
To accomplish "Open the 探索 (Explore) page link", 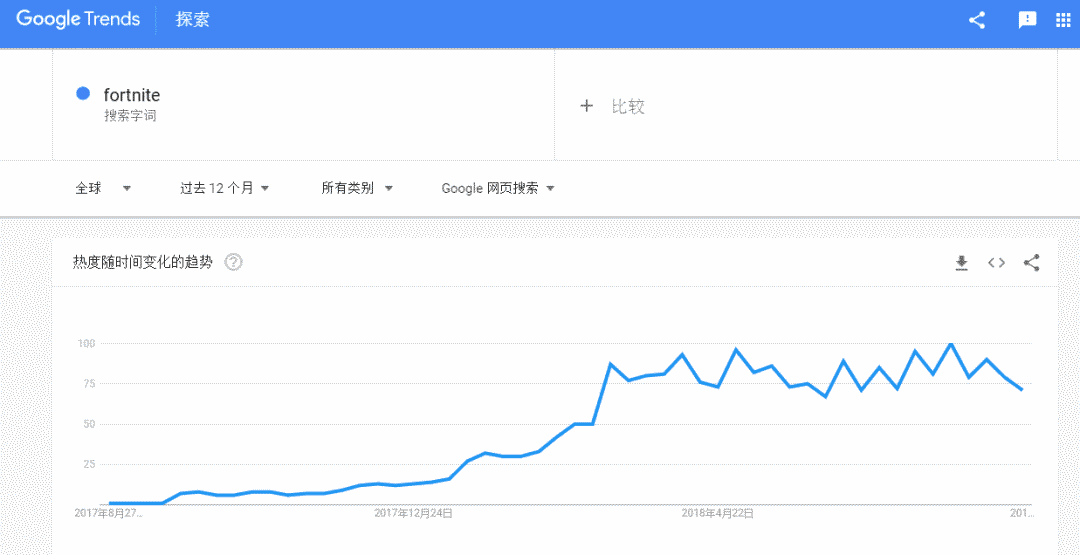I will pos(192,20).
